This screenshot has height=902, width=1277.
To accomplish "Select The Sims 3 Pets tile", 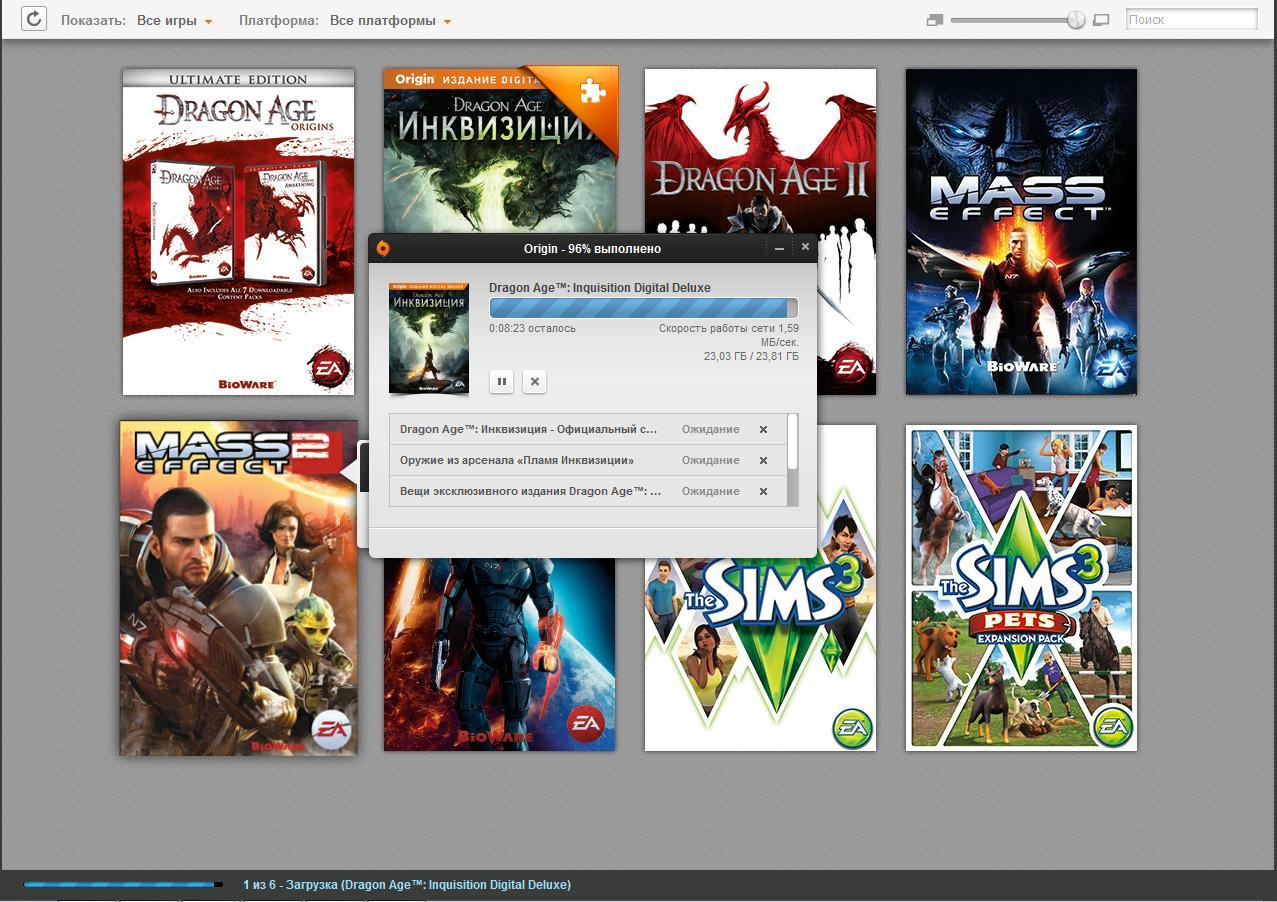I will tap(1021, 588).
